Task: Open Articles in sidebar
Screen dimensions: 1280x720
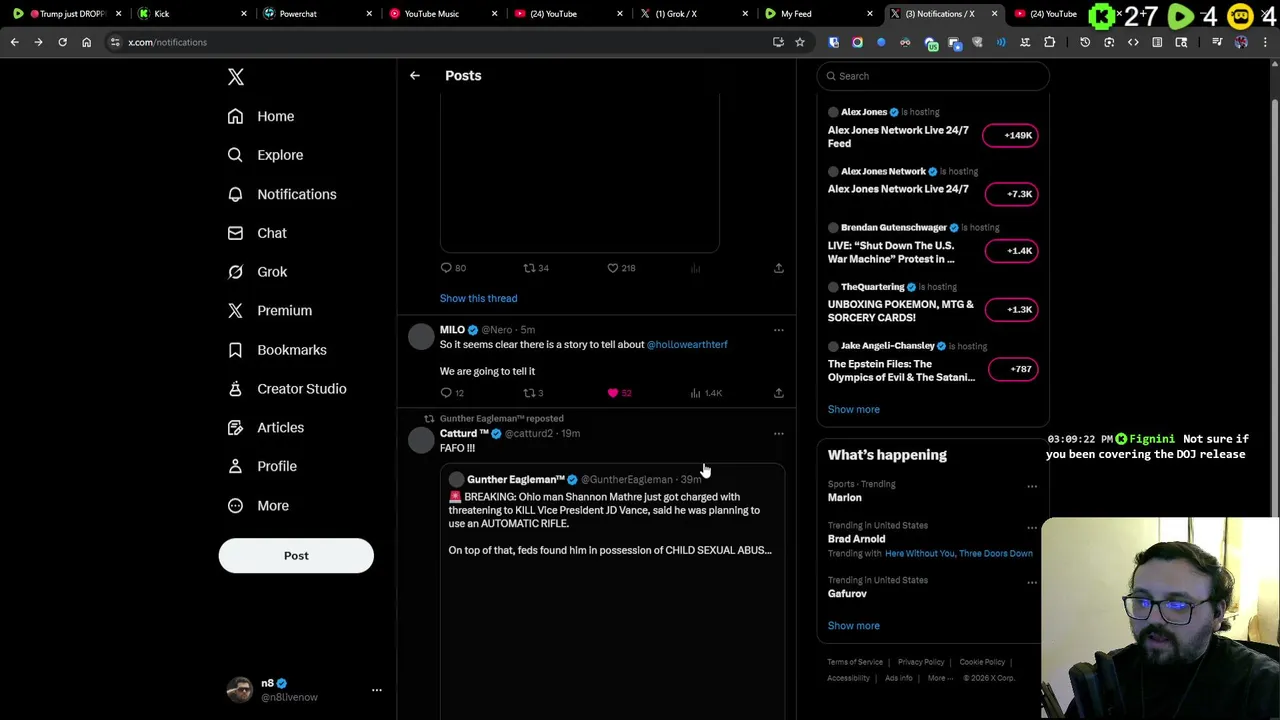Action: [266, 428]
